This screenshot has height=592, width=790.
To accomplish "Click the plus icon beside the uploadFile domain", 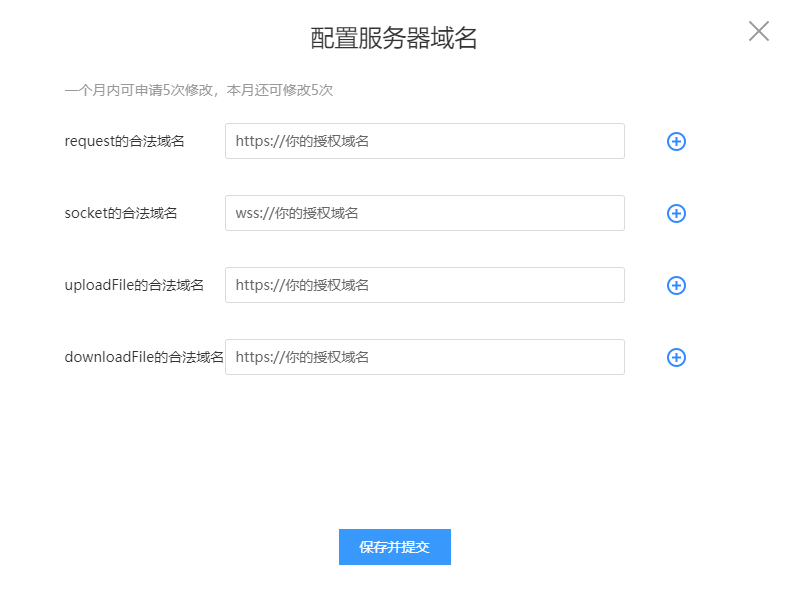I will 676,285.
